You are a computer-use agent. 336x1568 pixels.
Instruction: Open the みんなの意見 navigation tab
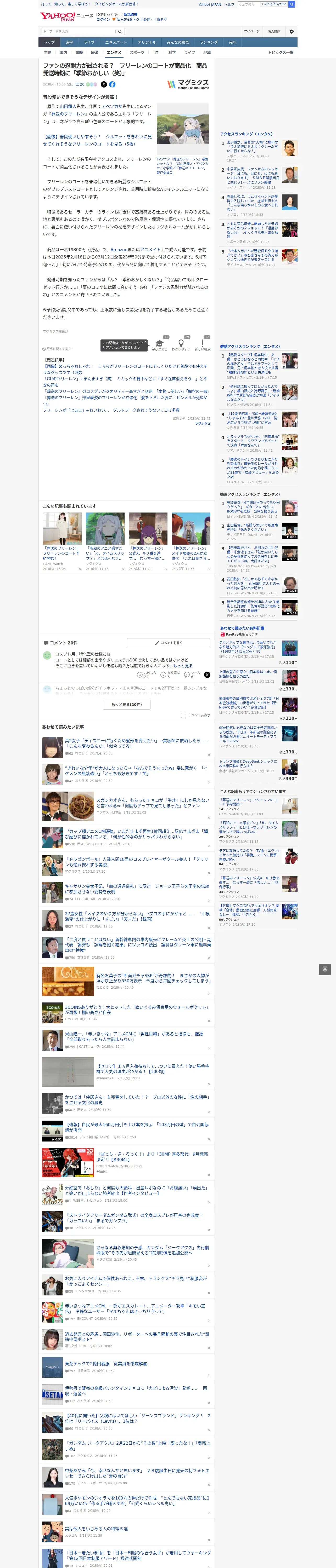click(x=177, y=43)
